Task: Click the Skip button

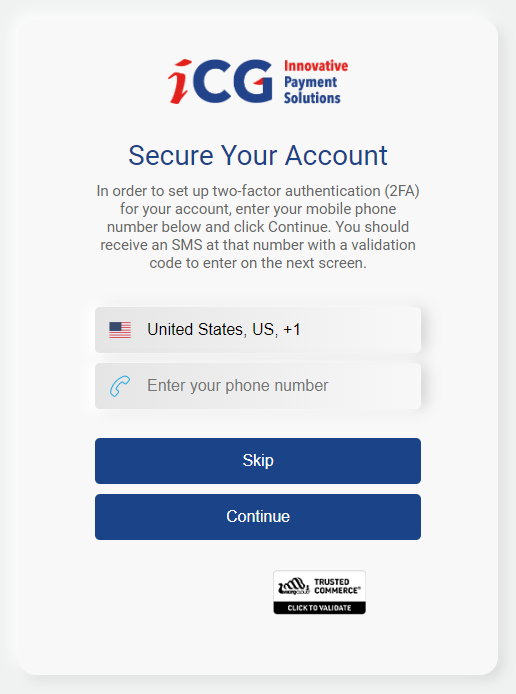Action: click(x=258, y=461)
